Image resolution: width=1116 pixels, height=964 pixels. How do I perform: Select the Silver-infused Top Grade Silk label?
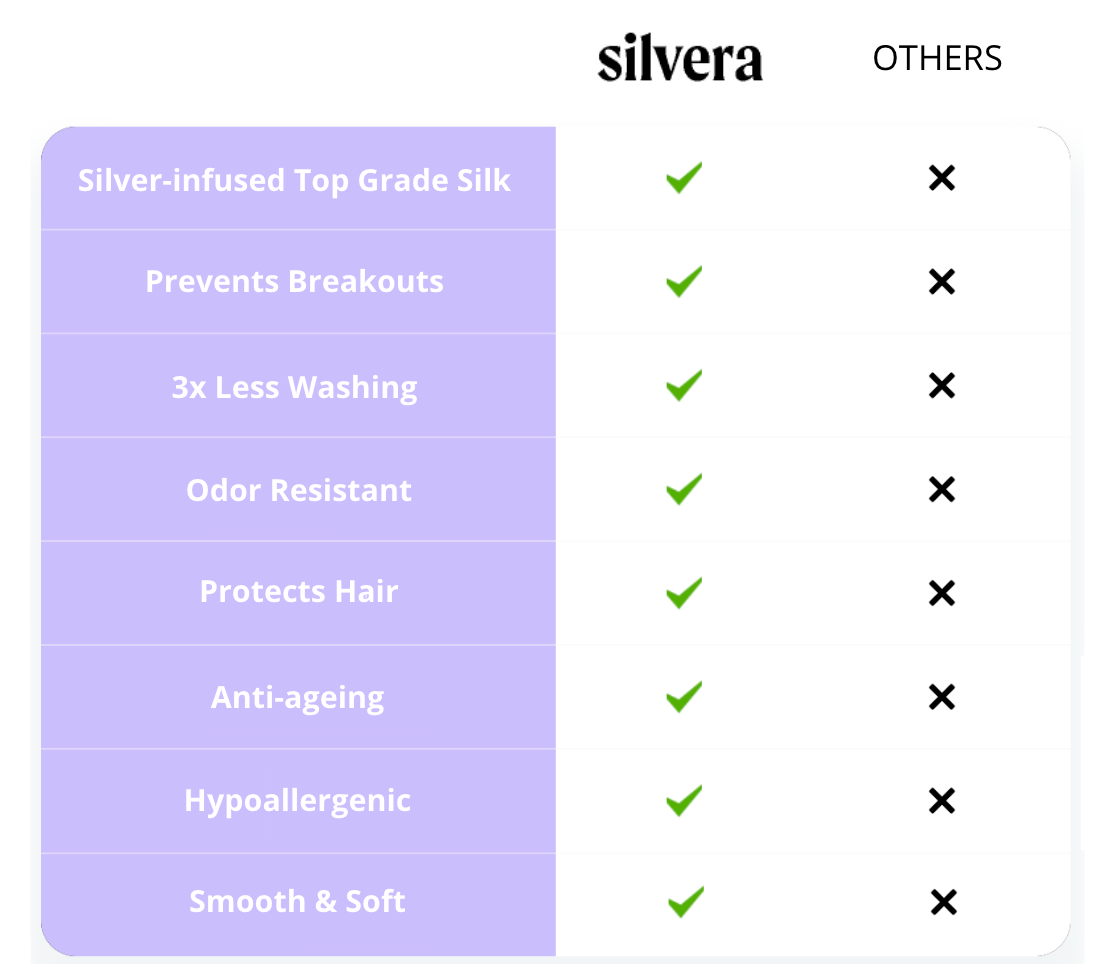295,181
